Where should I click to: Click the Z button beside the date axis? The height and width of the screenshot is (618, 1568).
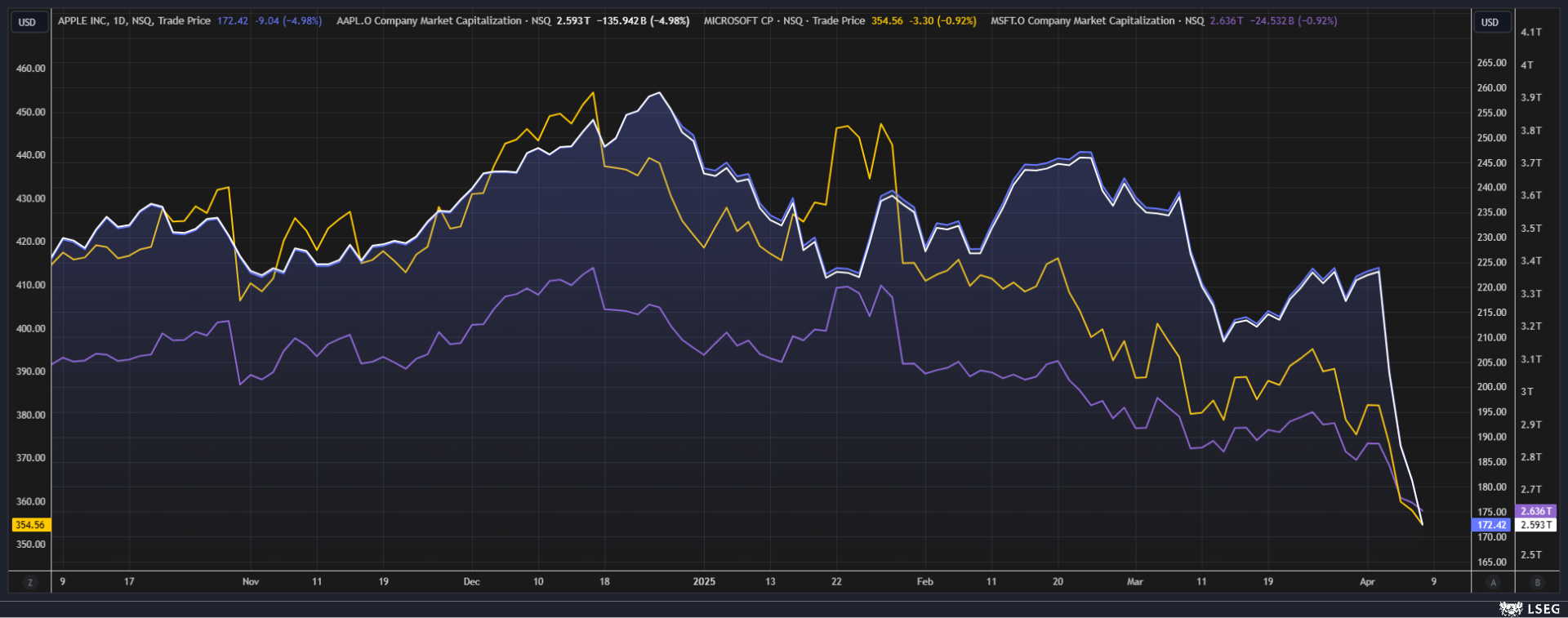(x=30, y=582)
